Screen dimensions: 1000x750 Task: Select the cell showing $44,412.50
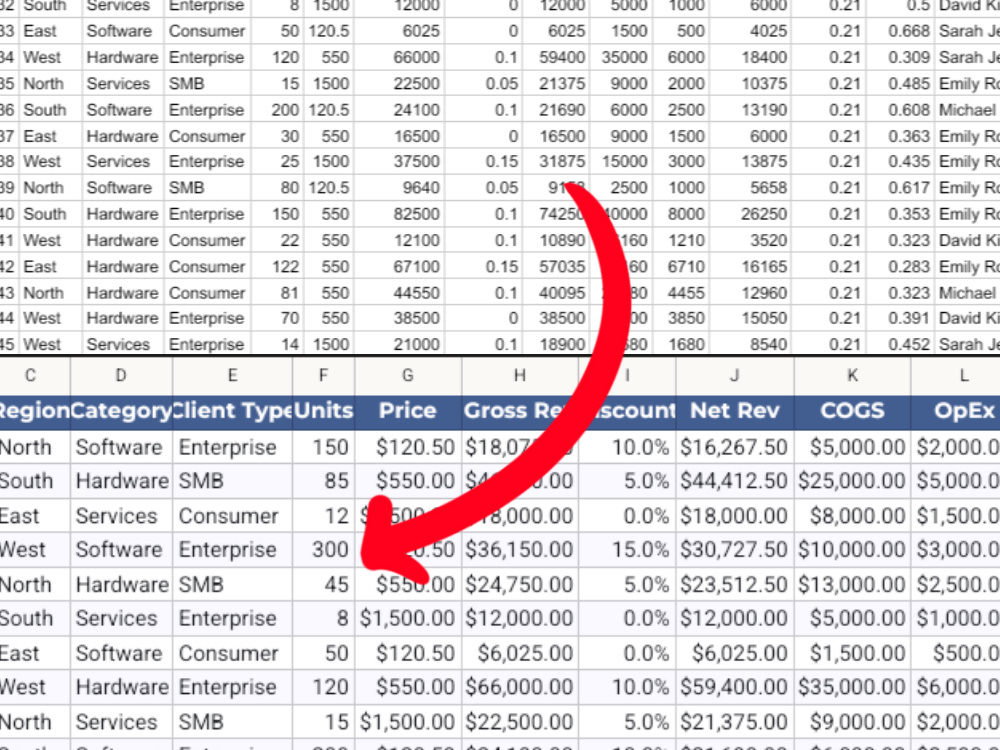[x=735, y=481]
